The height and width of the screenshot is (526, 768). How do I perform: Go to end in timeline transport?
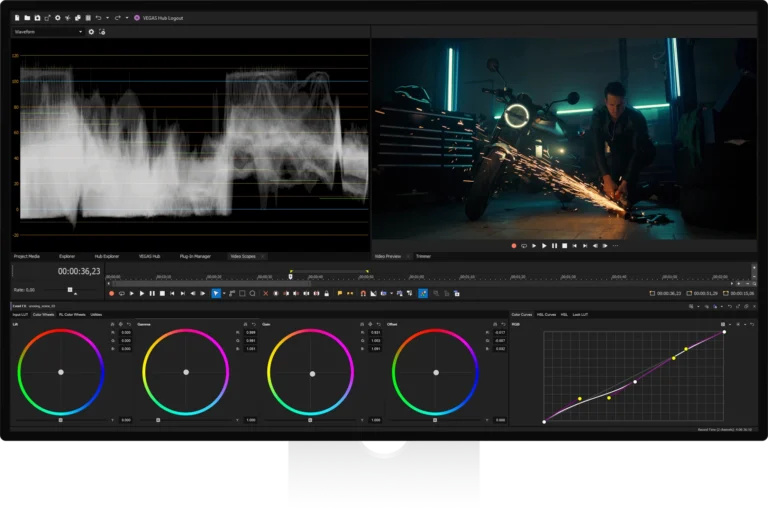[x=183, y=293]
